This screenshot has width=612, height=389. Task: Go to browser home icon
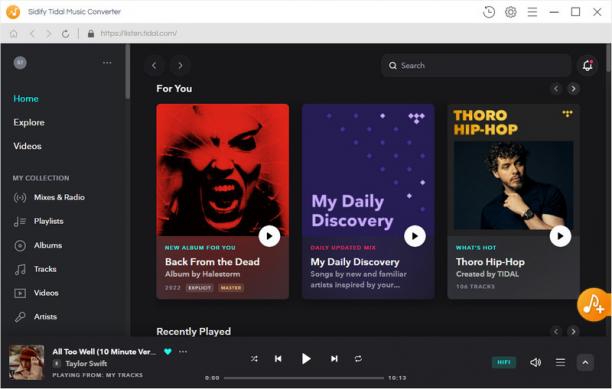click(x=14, y=34)
